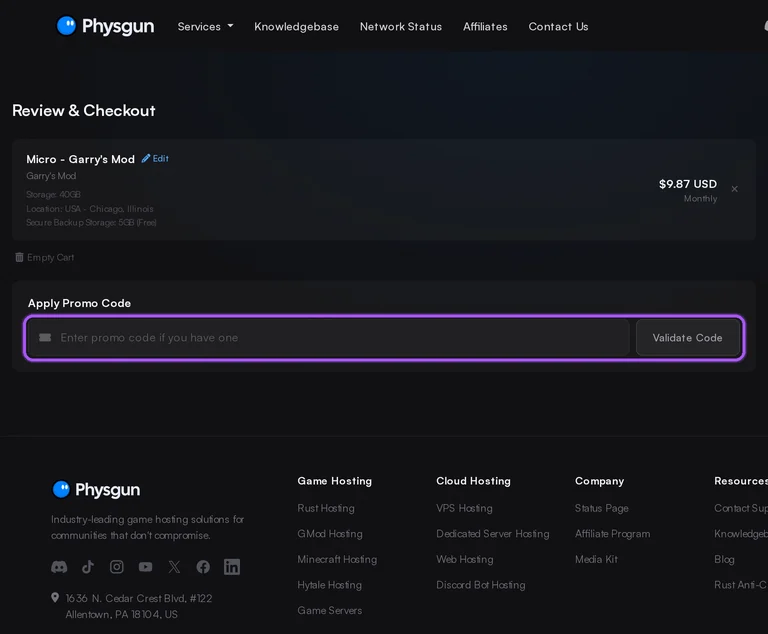
Task: Click the Location: USA - Chicago line
Action: tap(90, 209)
